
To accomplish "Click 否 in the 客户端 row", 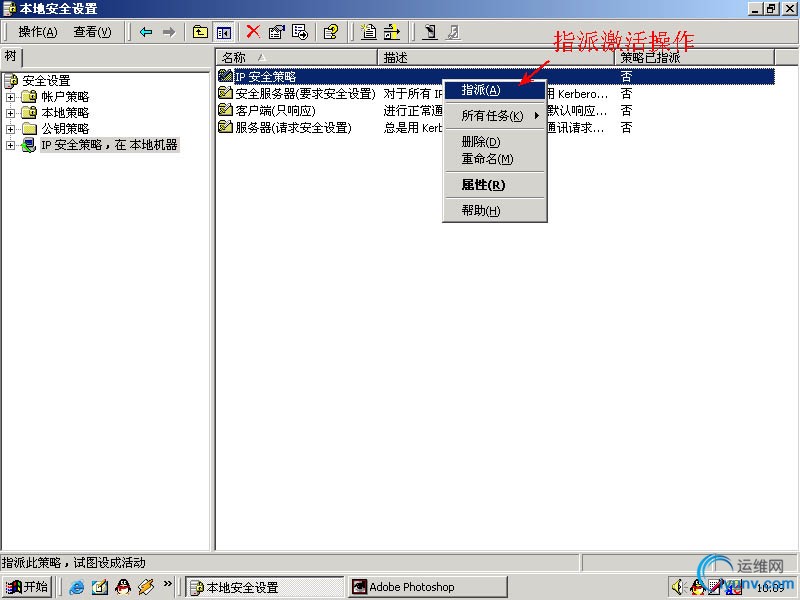I will pos(626,110).
